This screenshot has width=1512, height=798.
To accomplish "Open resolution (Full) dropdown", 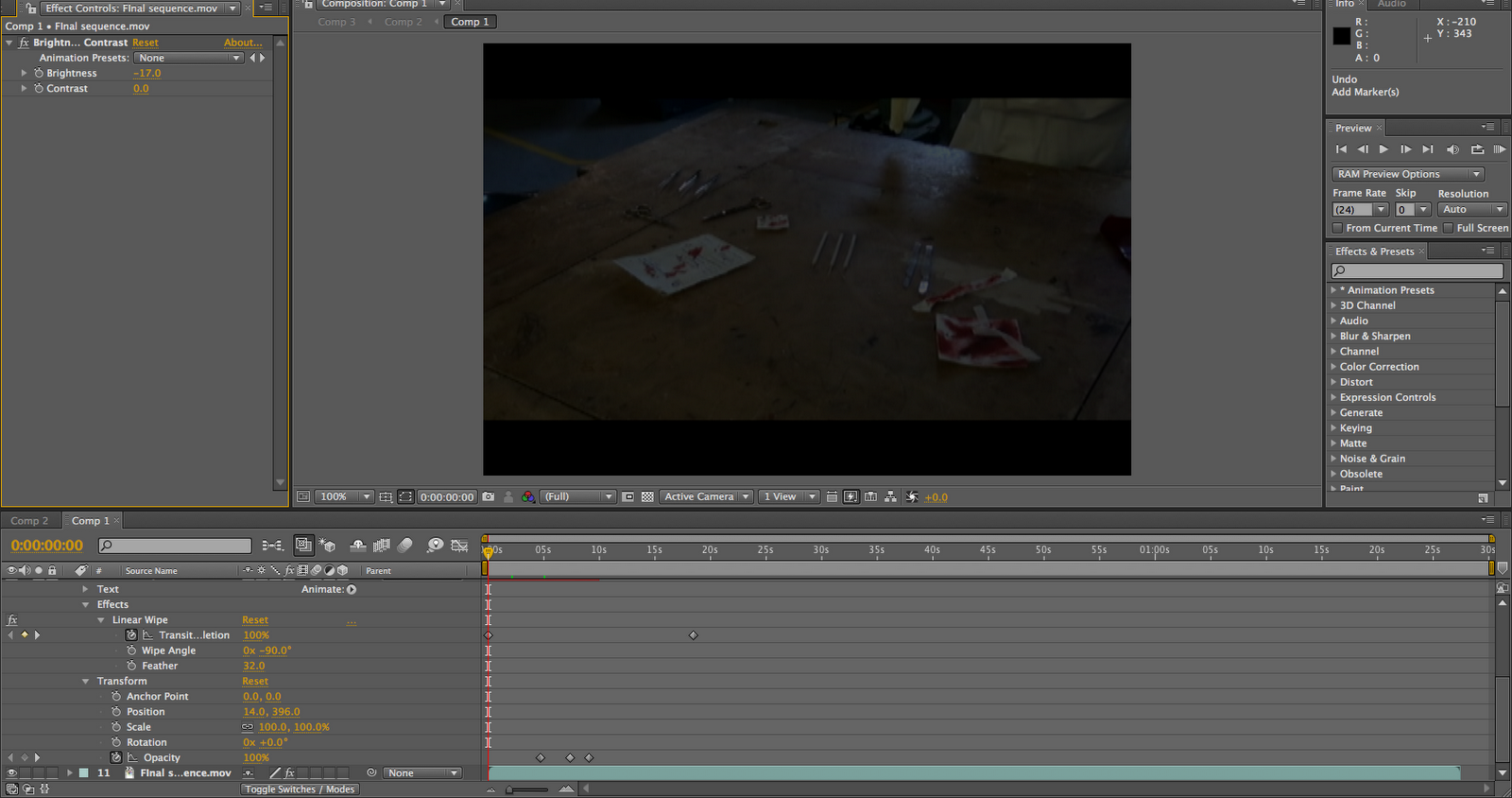I will pos(578,496).
